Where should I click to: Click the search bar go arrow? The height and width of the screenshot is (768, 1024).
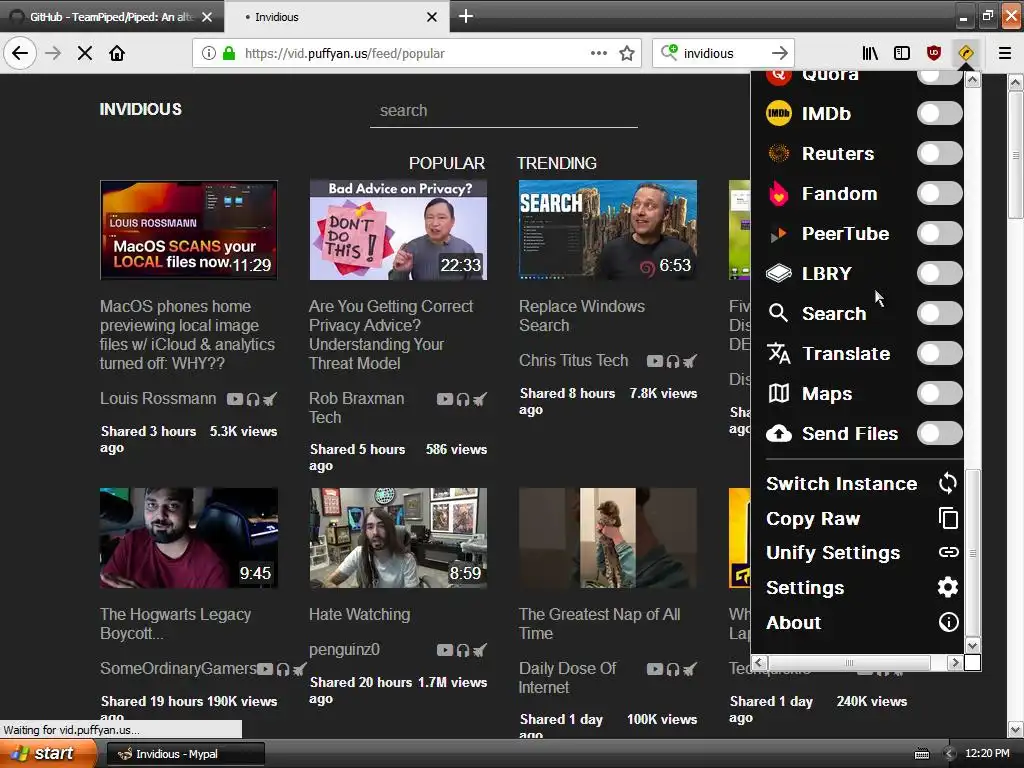coord(780,53)
